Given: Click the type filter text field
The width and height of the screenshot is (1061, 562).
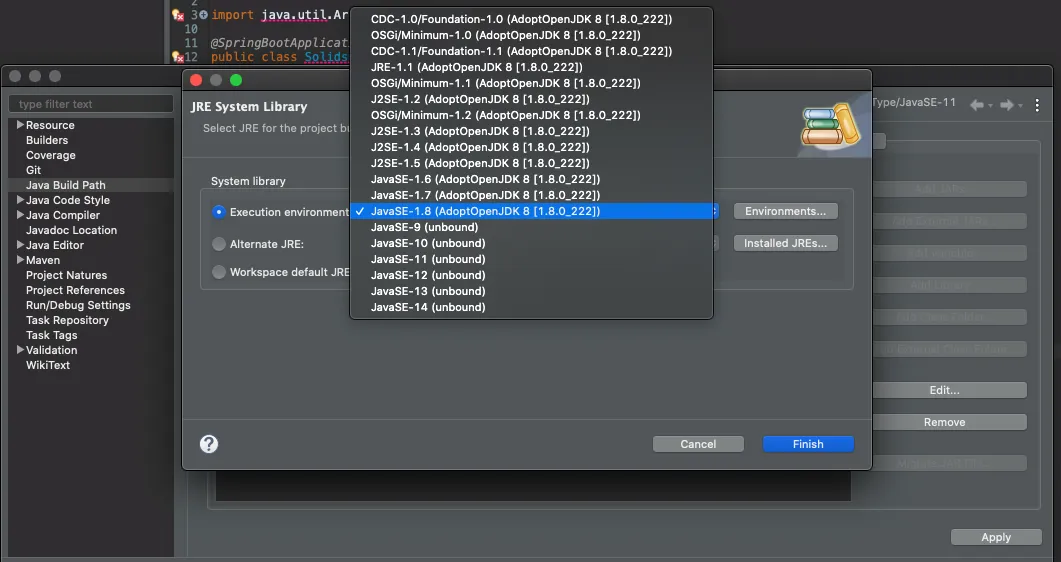Looking at the screenshot, I should (x=91, y=104).
